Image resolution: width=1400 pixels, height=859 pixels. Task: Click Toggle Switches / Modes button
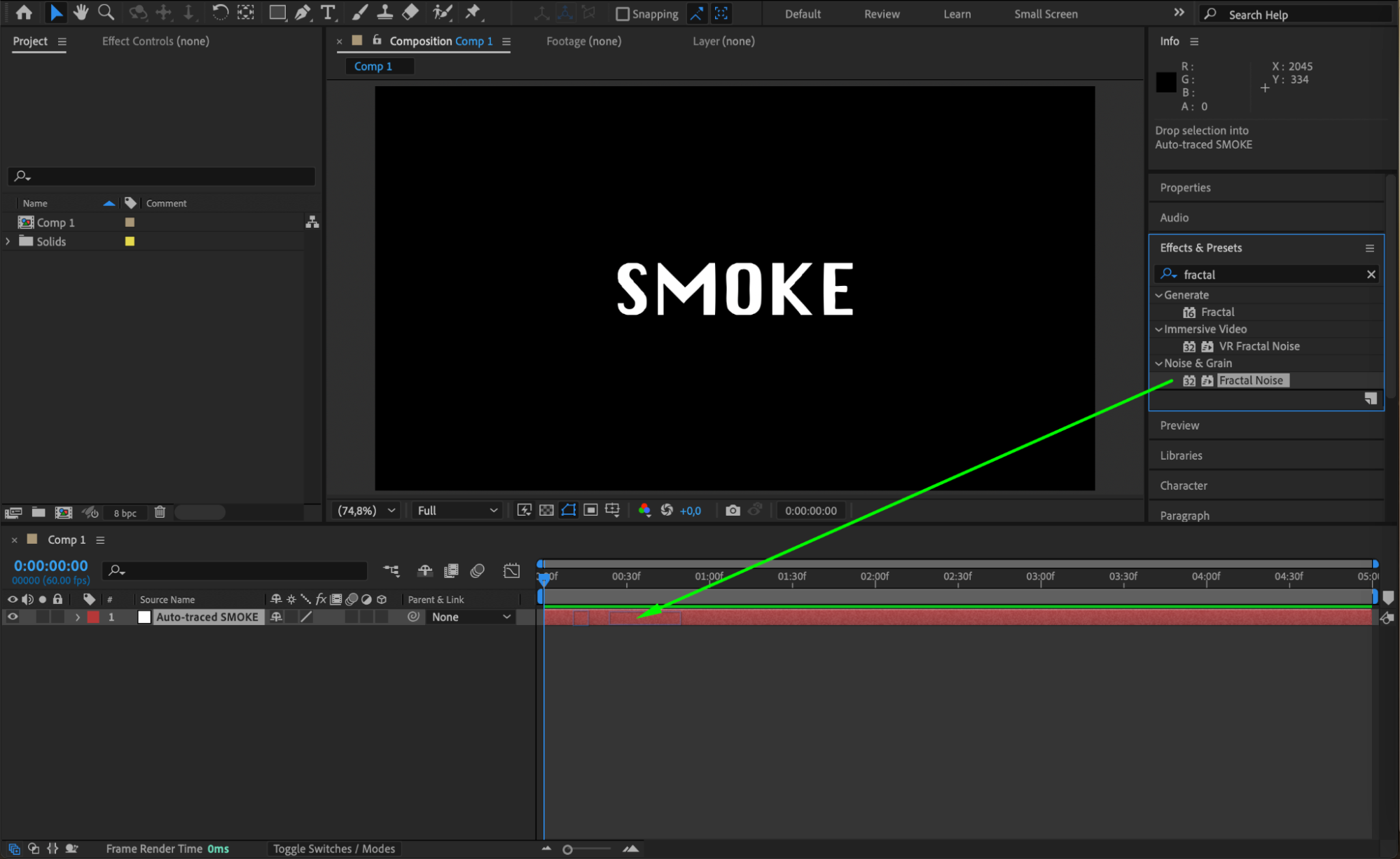[334, 848]
